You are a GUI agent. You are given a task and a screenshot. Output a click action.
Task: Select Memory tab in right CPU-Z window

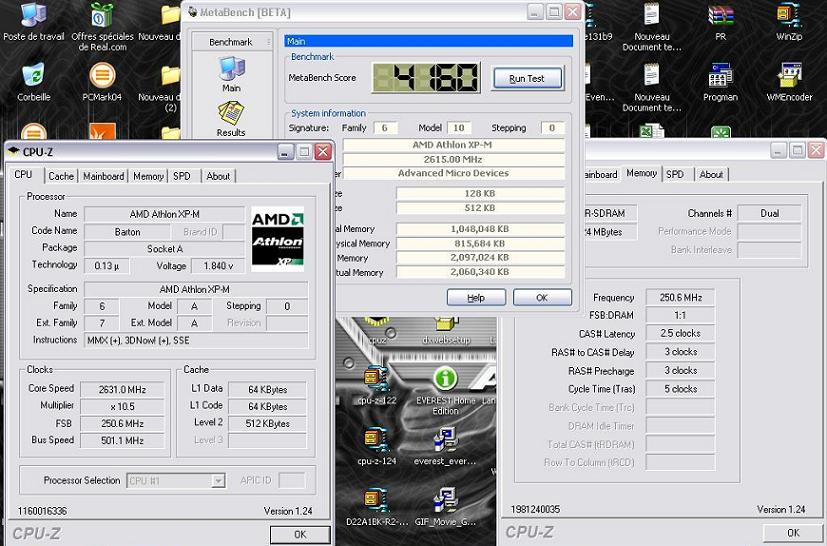click(641, 173)
